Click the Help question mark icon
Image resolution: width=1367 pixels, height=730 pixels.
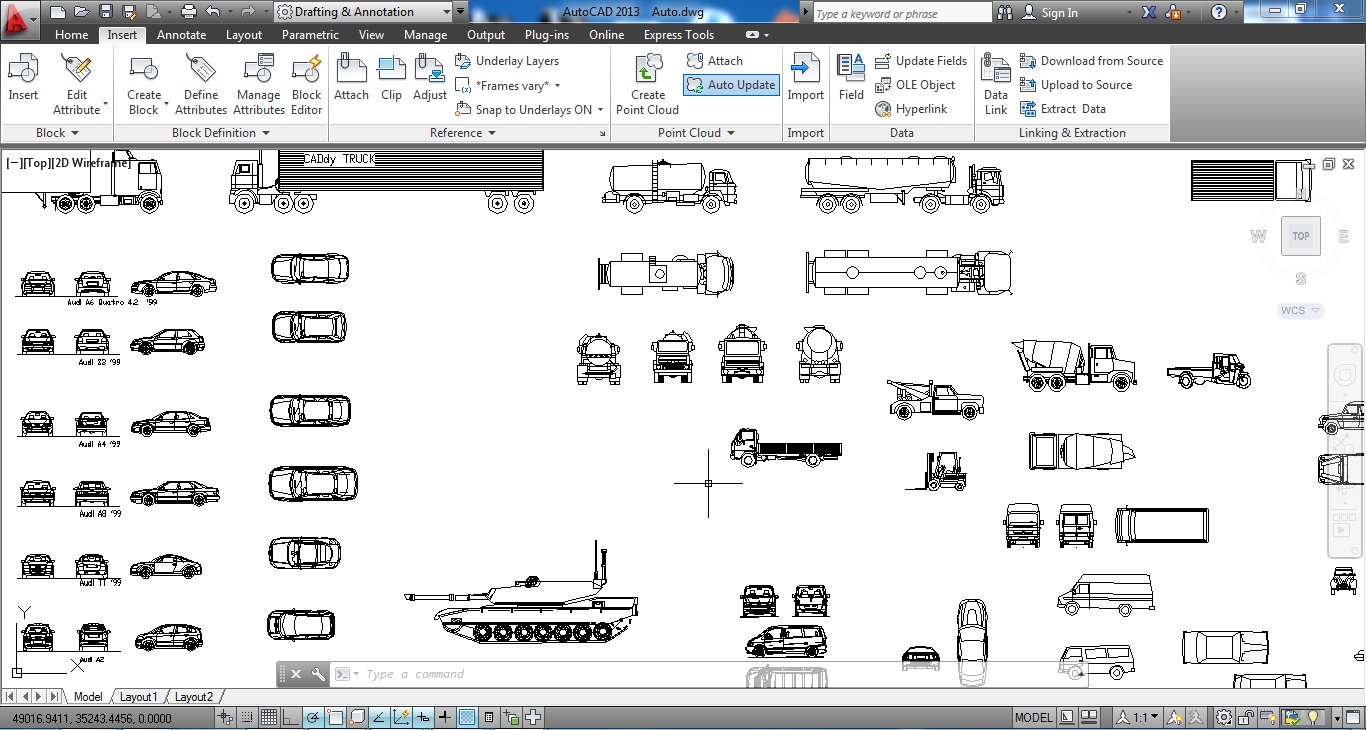[x=1218, y=12]
